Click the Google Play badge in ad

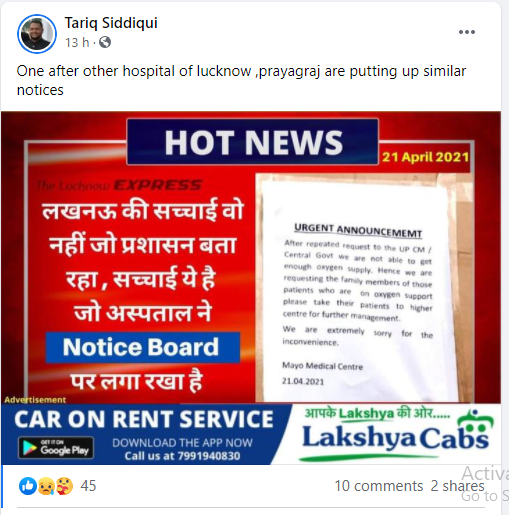coord(56,447)
